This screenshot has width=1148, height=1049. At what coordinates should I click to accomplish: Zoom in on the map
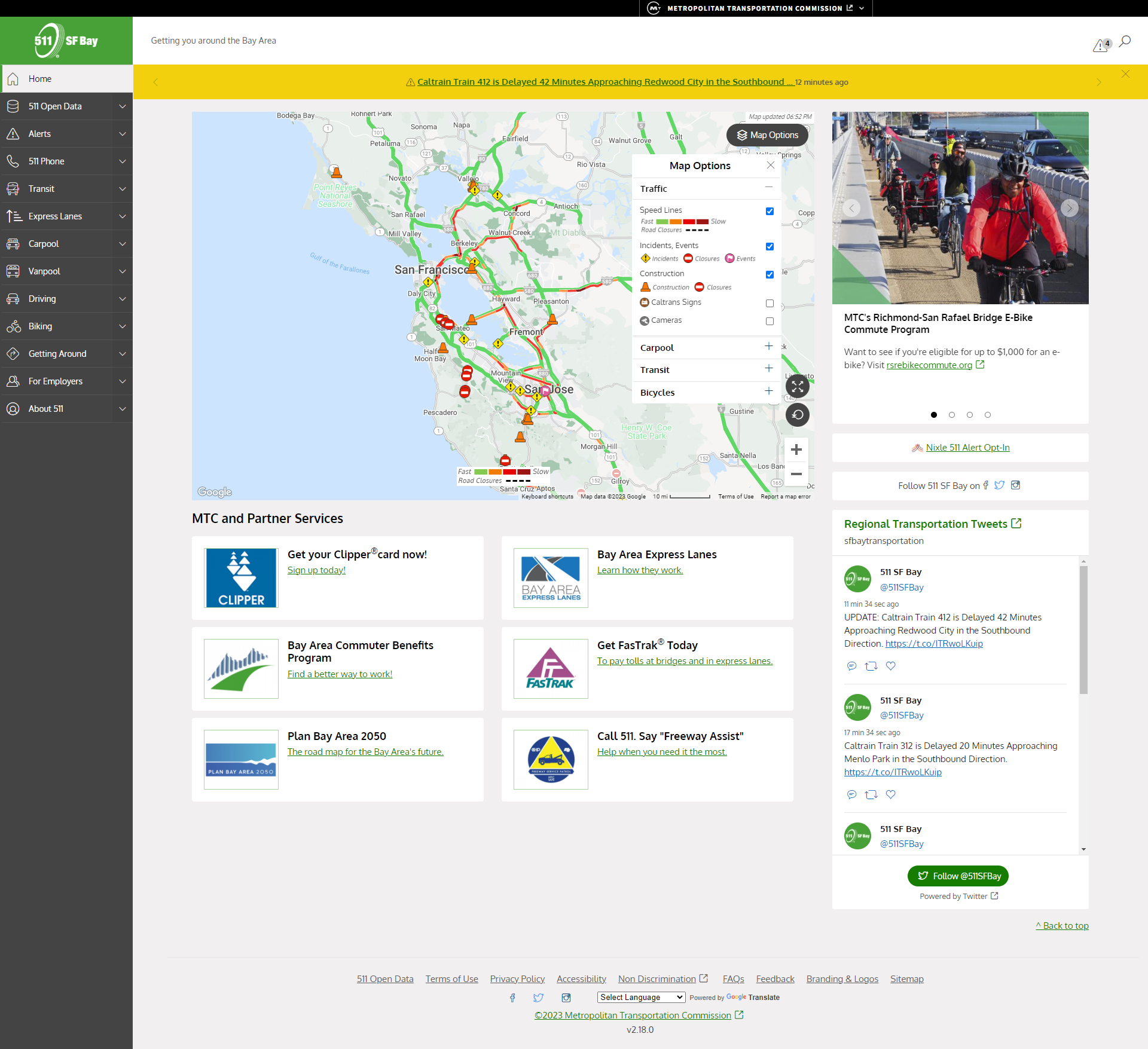pos(796,449)
